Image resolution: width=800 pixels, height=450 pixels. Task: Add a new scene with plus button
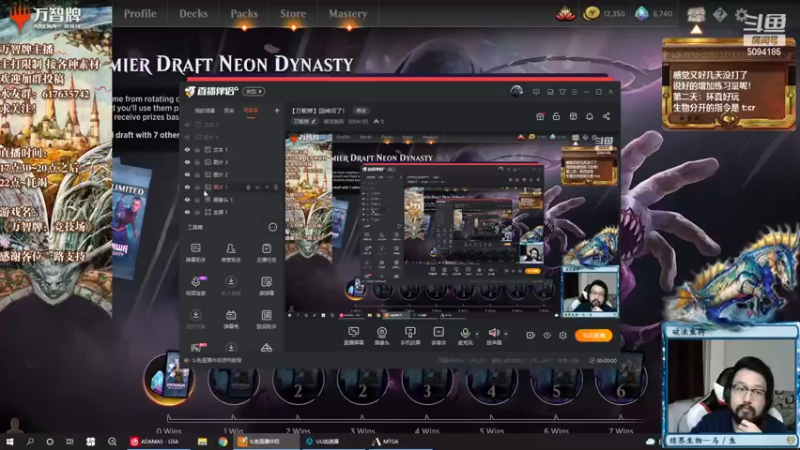[x=277, y=110]
